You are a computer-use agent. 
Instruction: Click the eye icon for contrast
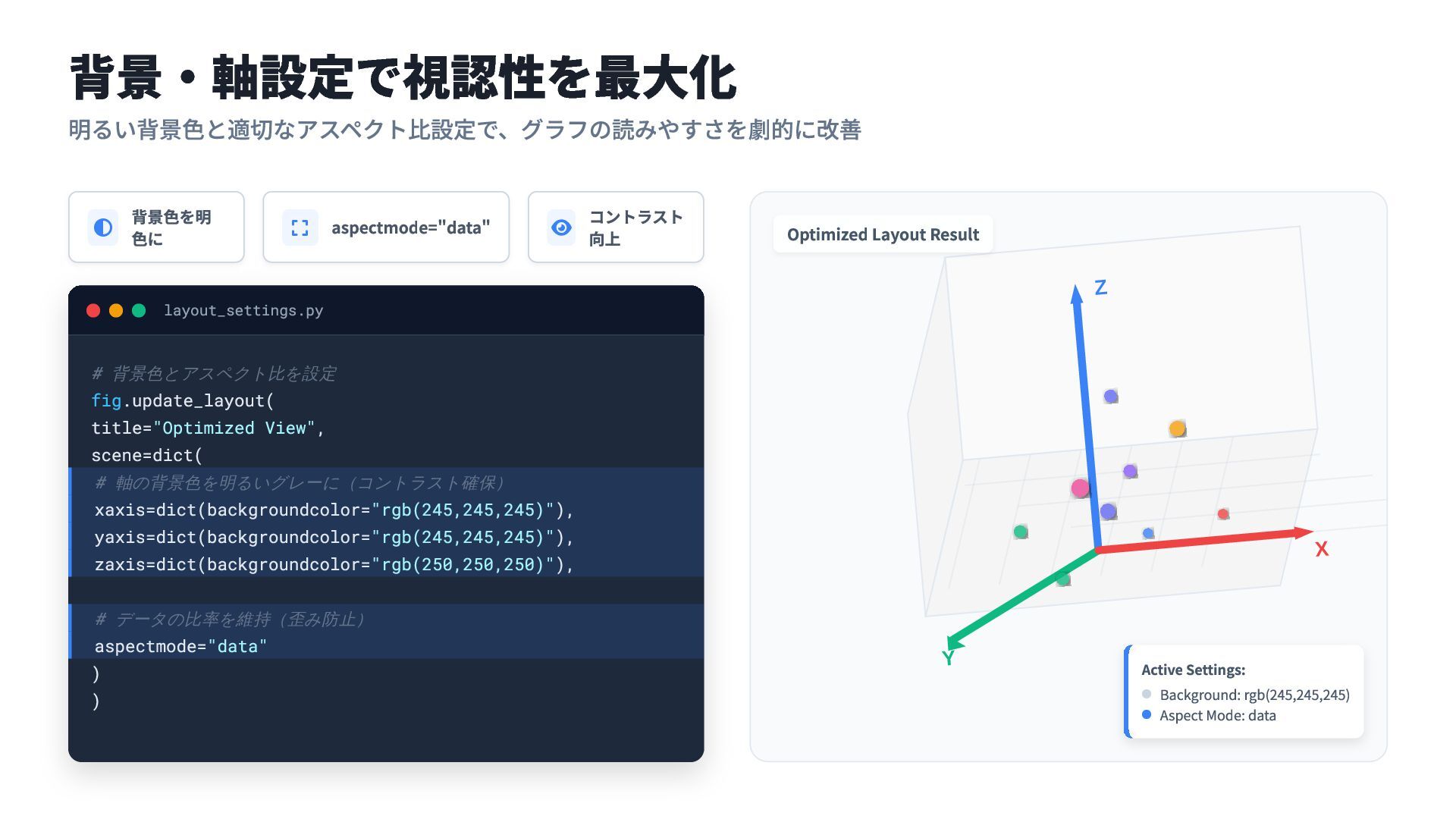tap(561, 227)
